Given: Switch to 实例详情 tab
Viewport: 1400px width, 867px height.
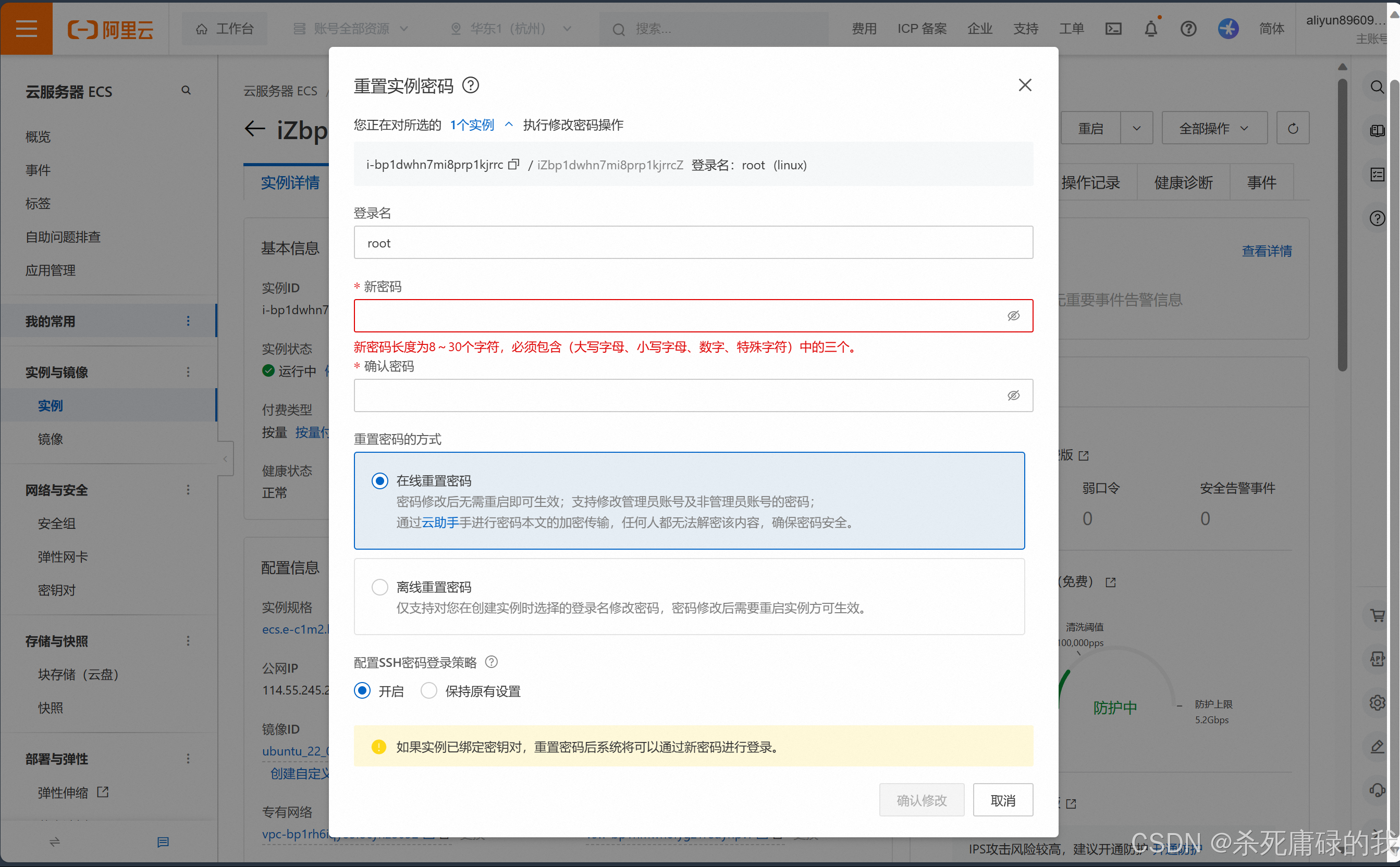Looking at the screenshot, I should (290, 183).
